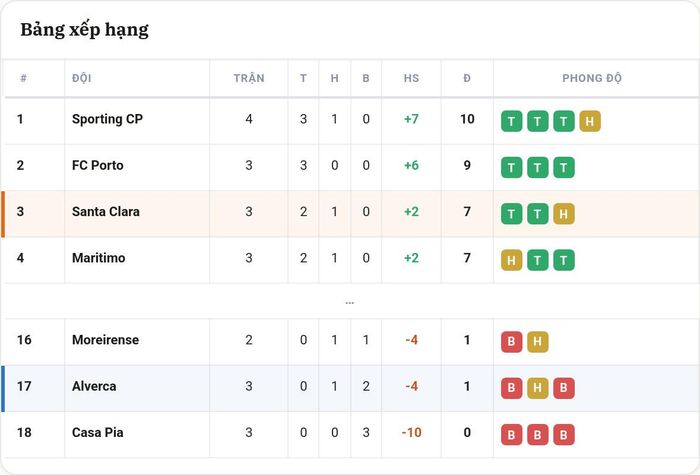This screenshot has height=475, width=700.
Task: Click the last green T badge for FC Porto
Action: click(563, 167)
